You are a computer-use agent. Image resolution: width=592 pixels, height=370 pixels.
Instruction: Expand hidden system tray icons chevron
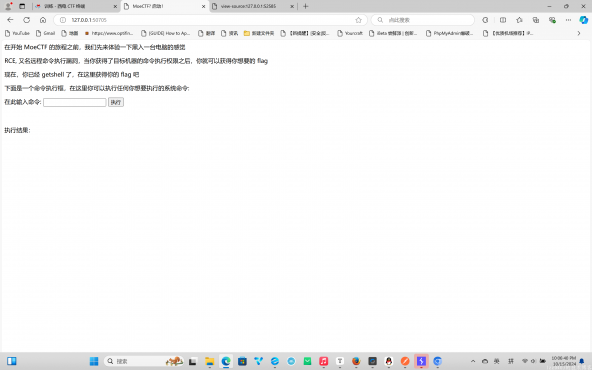[473, 361]
